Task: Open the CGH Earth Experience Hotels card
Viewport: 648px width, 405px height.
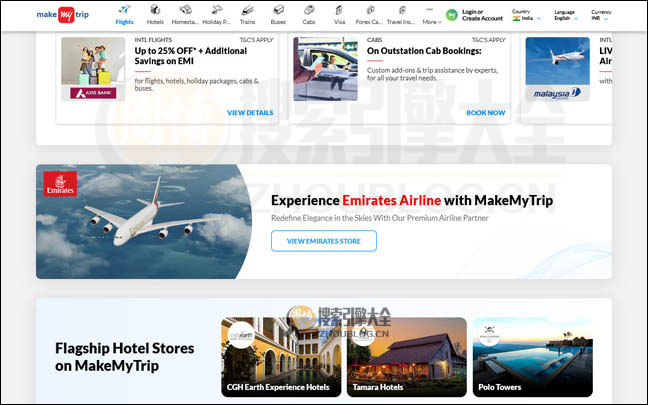Action: [x=281, y=357]
